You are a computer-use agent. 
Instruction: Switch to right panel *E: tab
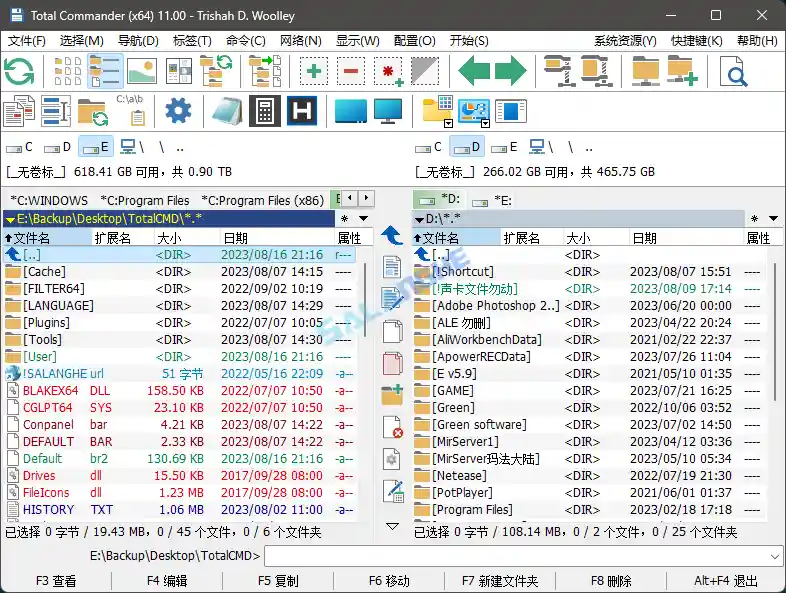point(492,201)
